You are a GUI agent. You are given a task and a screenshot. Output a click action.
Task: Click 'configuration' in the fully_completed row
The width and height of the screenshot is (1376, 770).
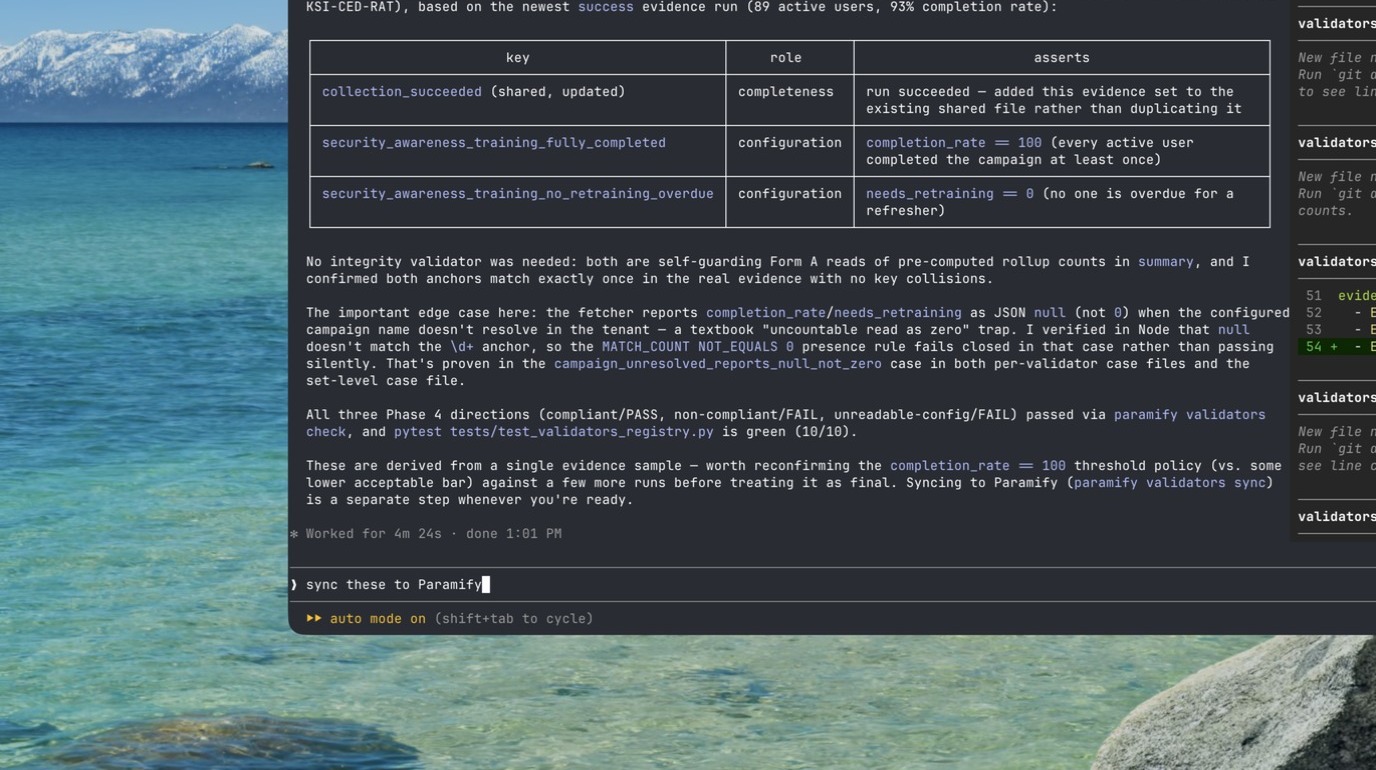point(790,143)
